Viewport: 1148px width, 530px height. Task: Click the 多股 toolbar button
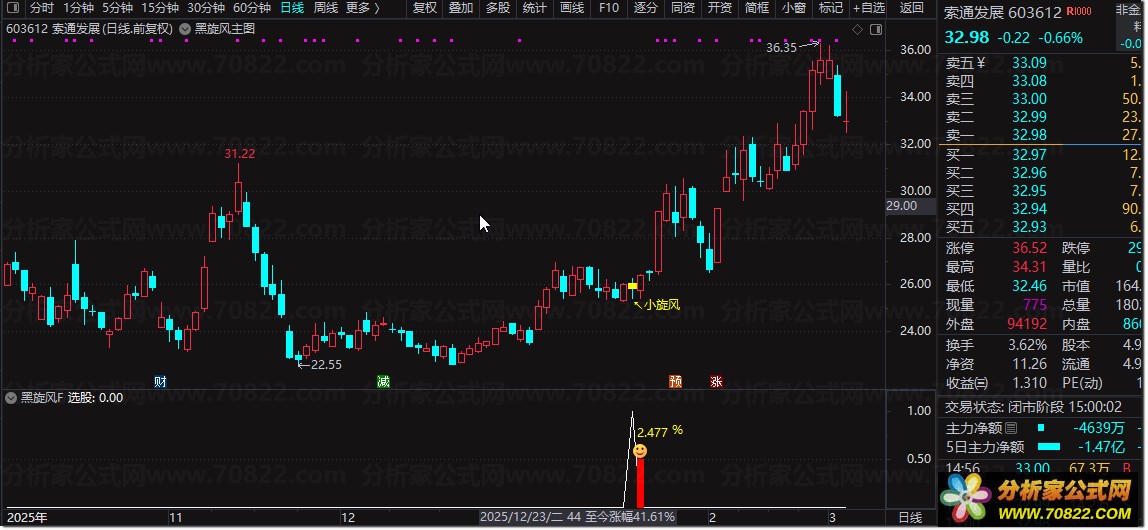coord(497,8)
